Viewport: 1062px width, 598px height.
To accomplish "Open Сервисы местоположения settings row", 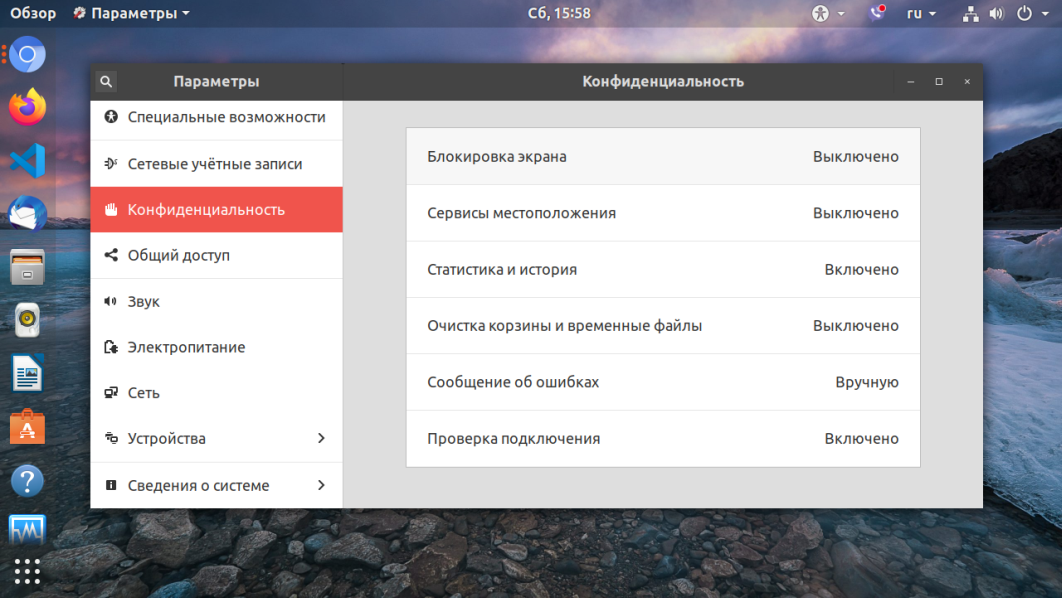I will 663,213.
